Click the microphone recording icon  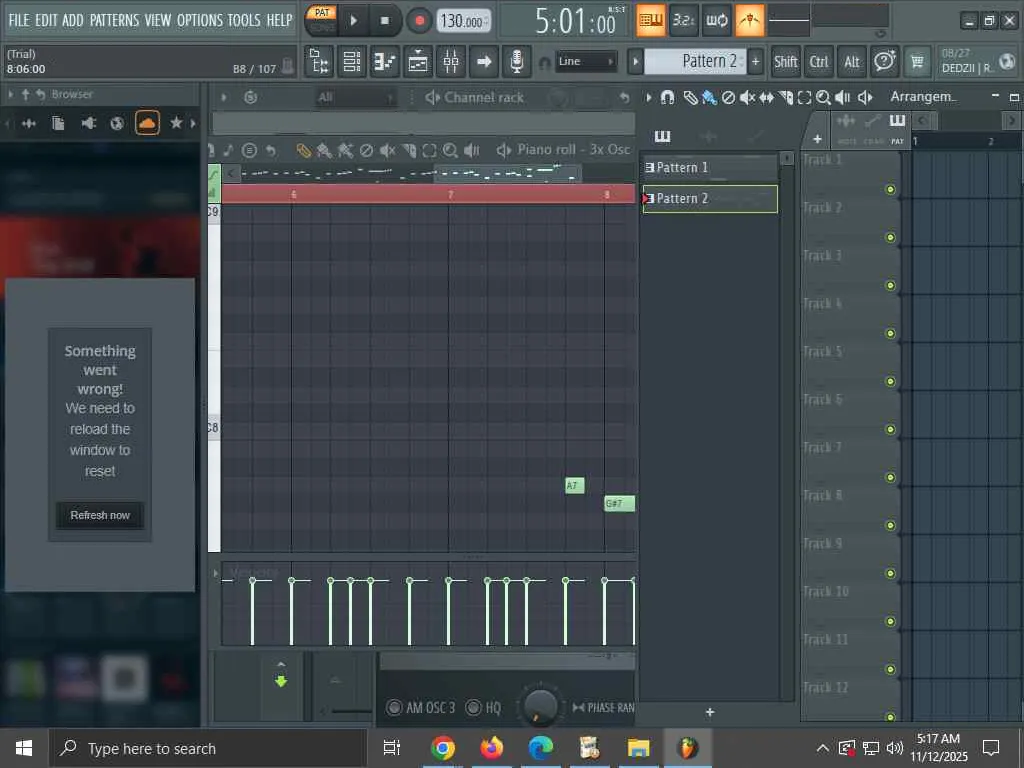click(516, 62)
